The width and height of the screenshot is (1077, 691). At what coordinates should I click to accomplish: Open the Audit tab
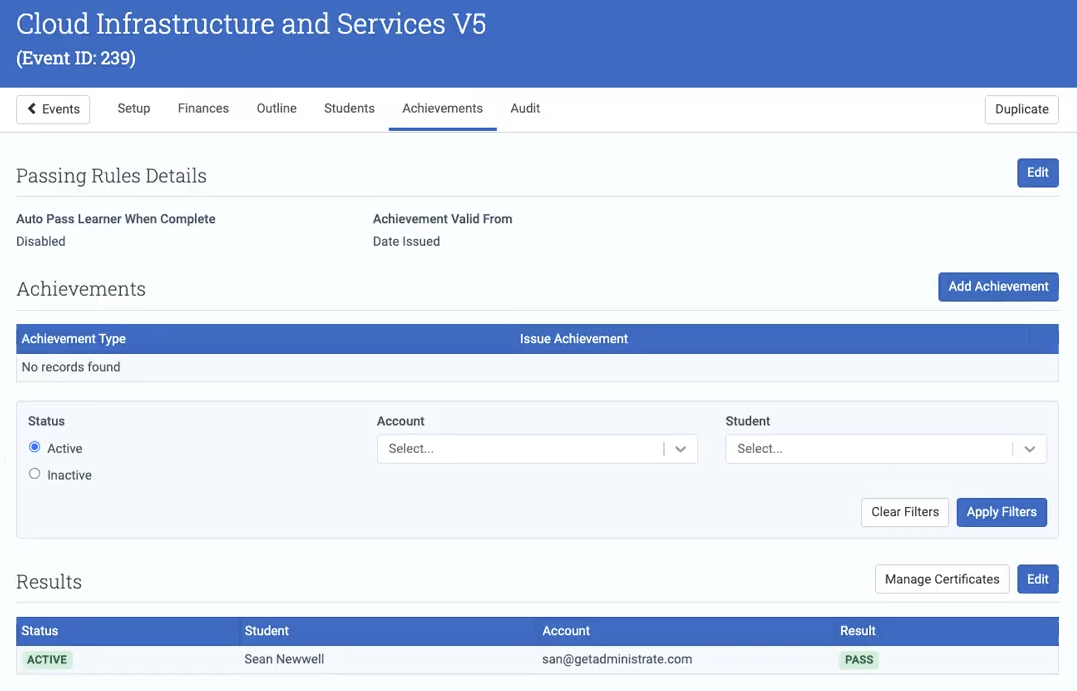[x=525, y=109]
